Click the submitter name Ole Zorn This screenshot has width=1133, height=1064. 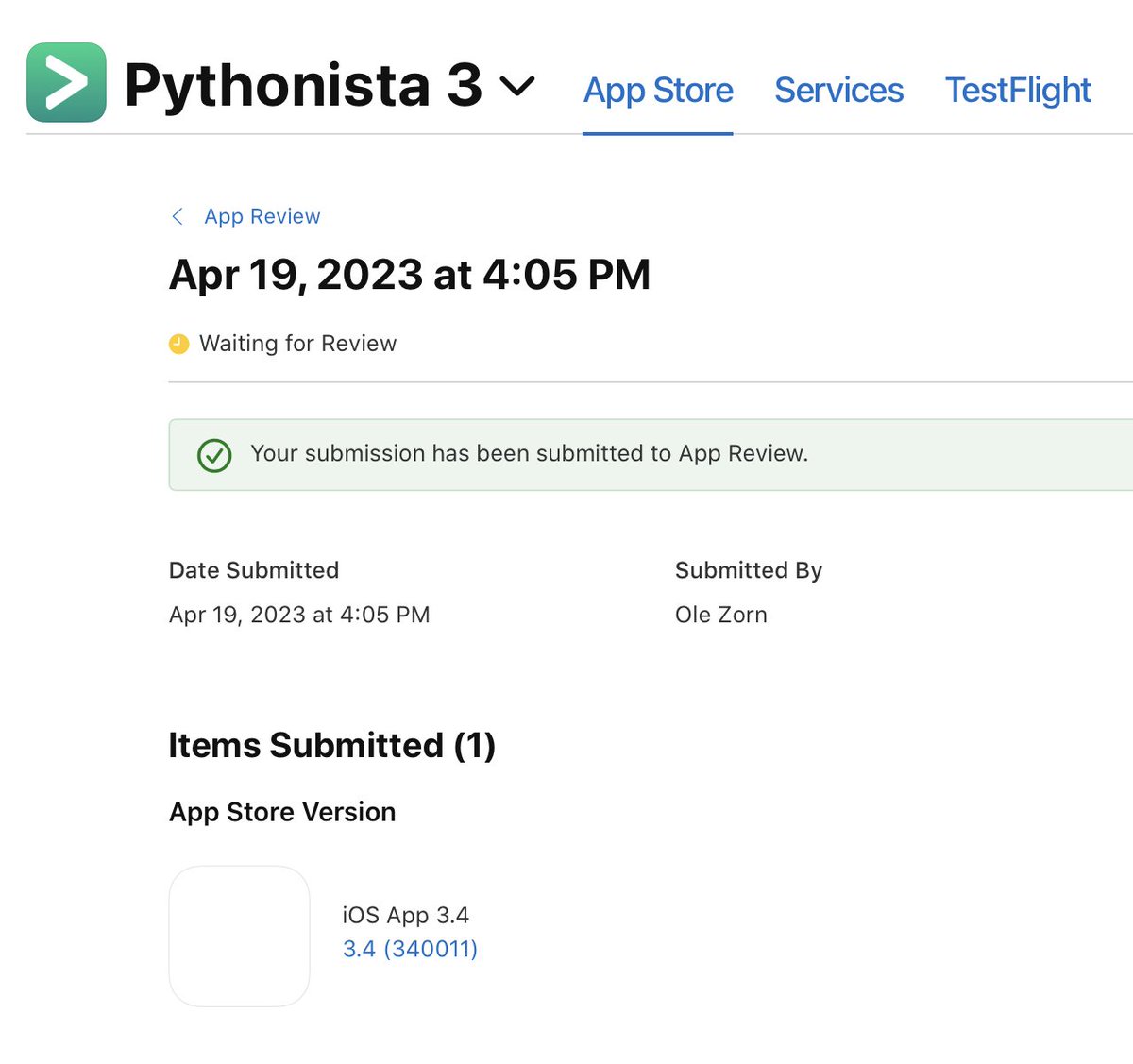[x=720, y=615]
